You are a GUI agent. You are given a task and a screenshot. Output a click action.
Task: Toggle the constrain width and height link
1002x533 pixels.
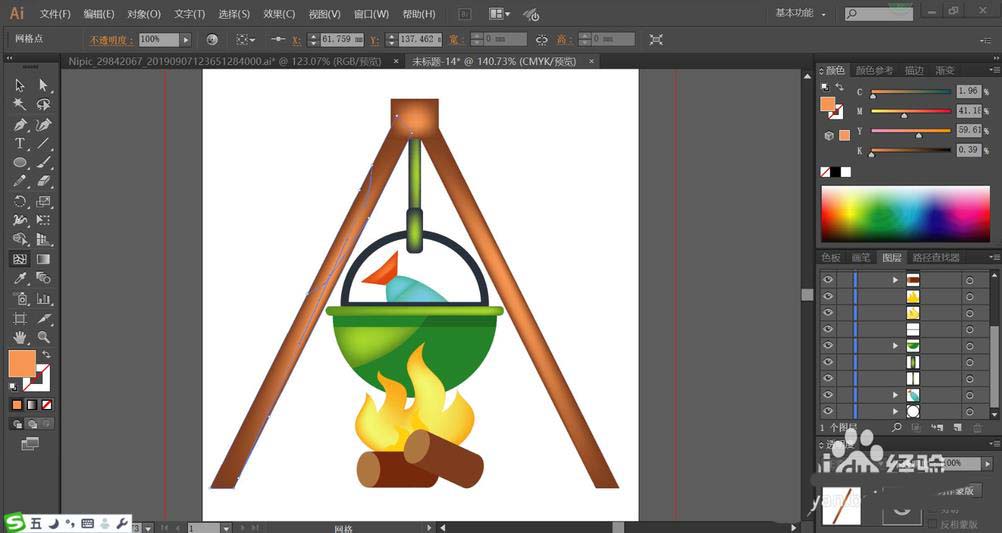tap(542, 40)
